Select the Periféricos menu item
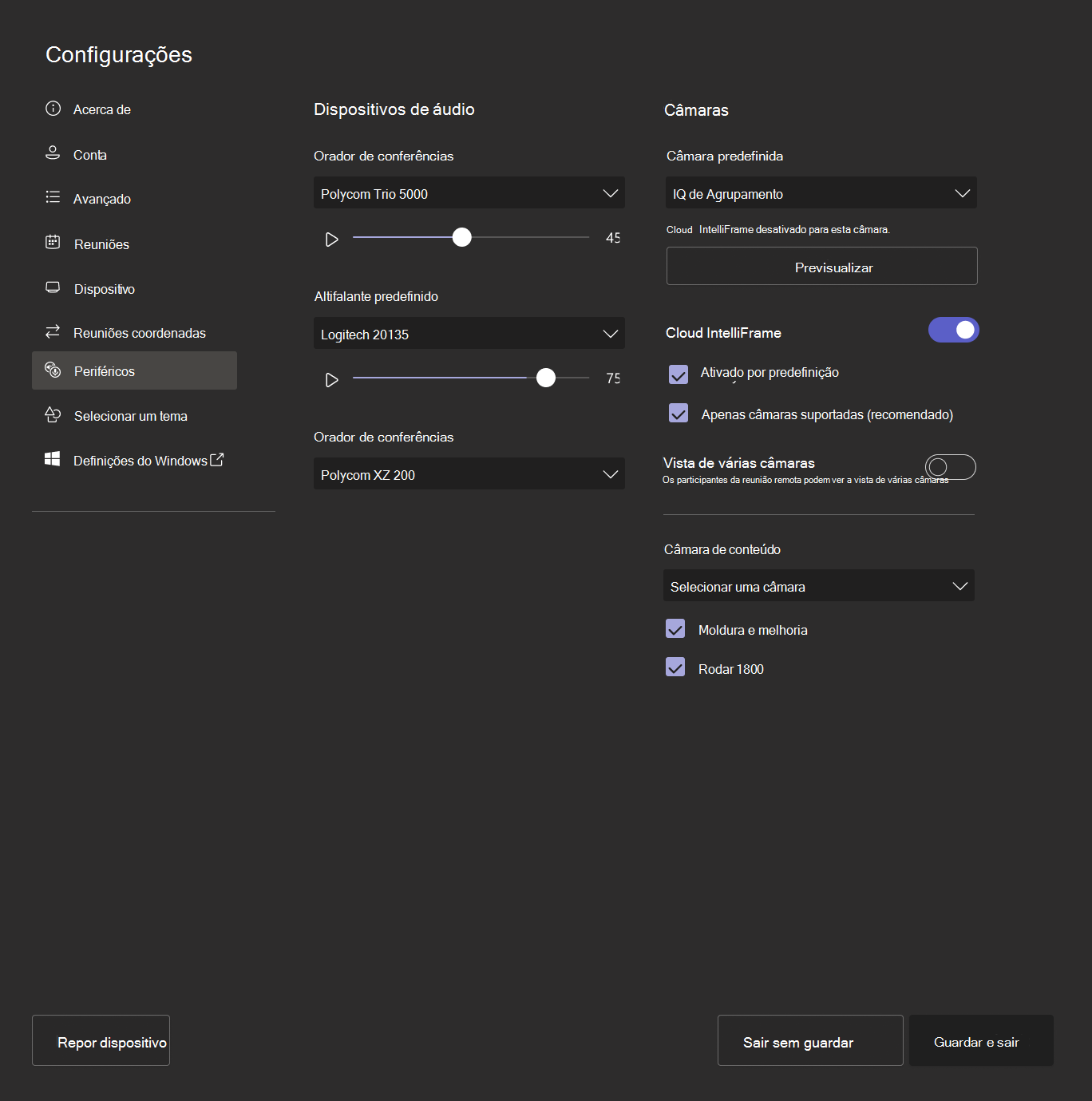1092x1101 pixels. (134, 370)
